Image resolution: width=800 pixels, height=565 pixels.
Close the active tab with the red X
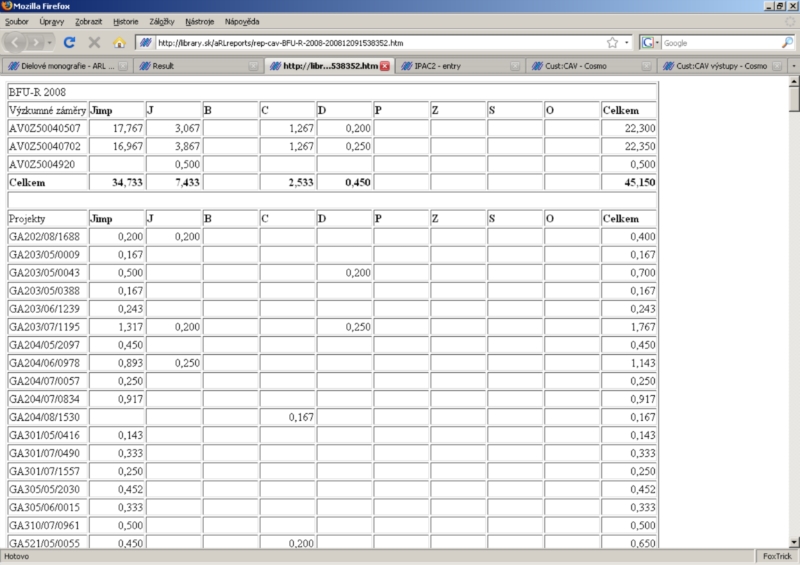coord(385,66)
